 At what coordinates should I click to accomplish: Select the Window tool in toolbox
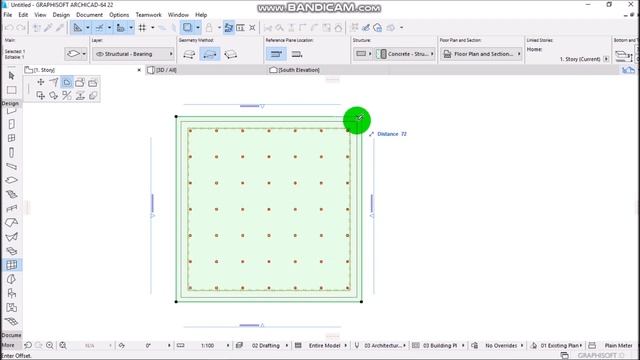pyautogui.click(x=11, y=138)
